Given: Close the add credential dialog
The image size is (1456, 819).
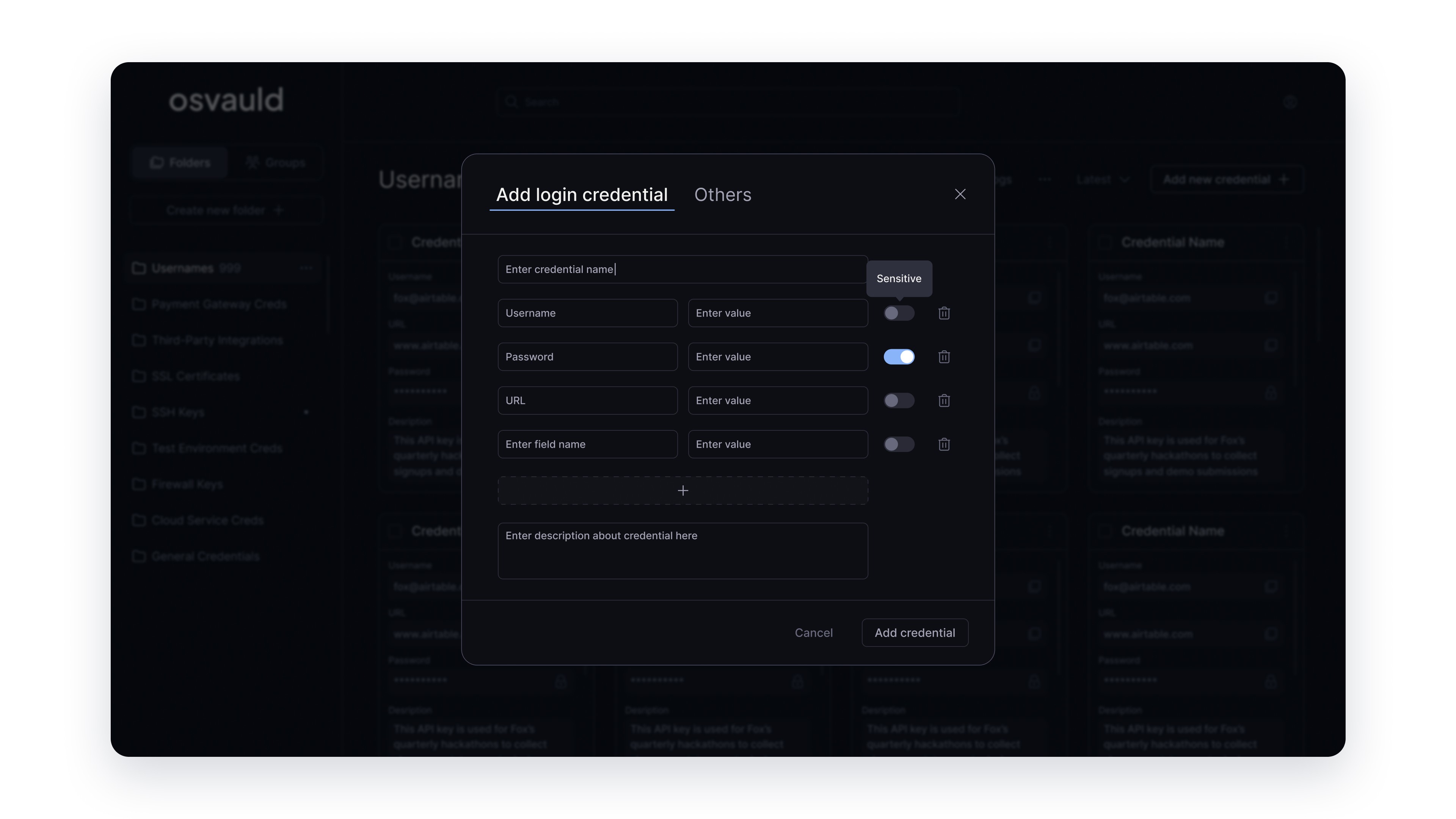Looking at the screenshot, I should pyautogui.click(x=960, y=195).
